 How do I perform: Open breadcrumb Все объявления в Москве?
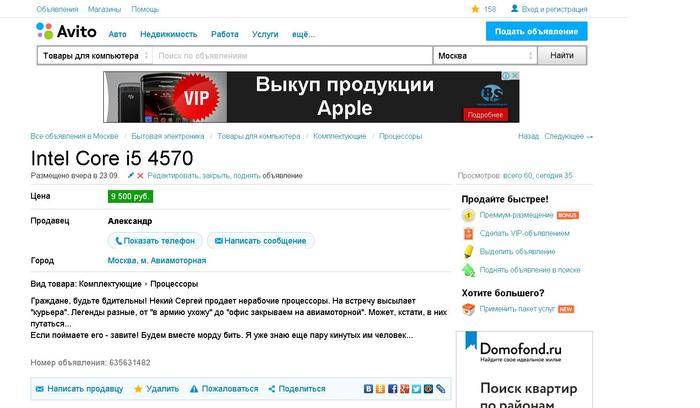tap(75, 136)
